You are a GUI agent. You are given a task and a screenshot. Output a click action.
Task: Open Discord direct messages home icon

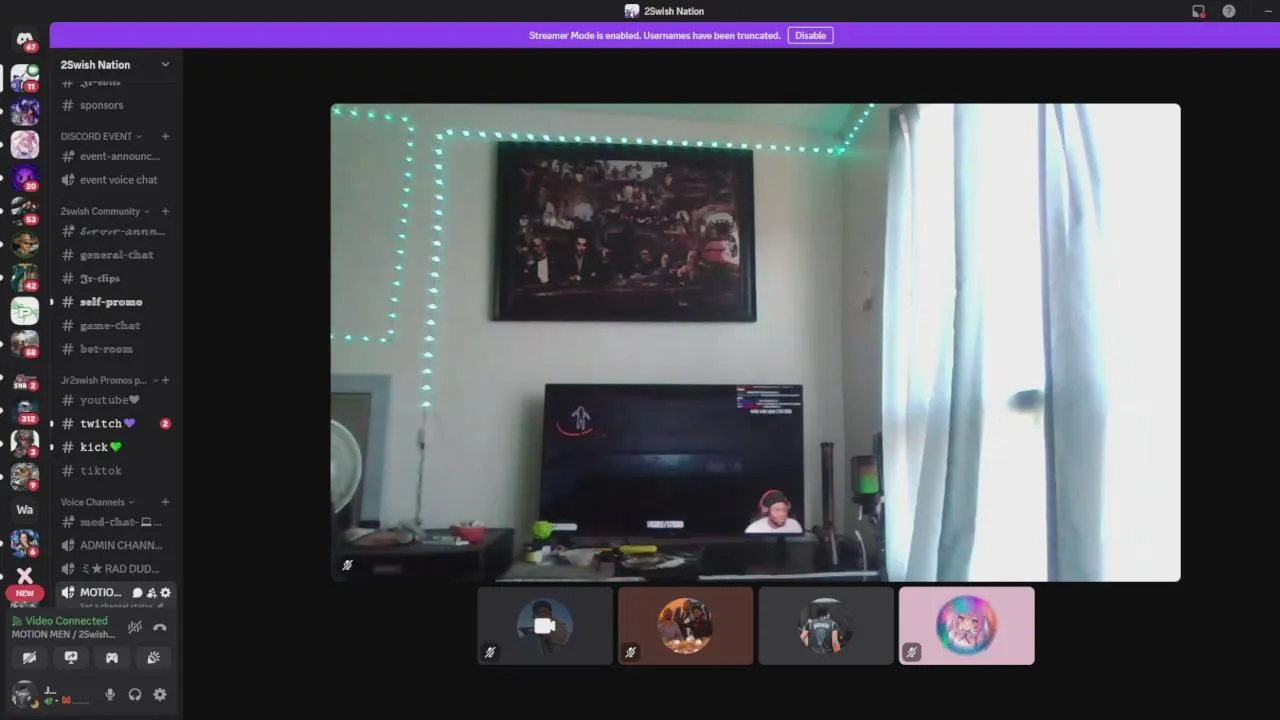coord(25,40)
